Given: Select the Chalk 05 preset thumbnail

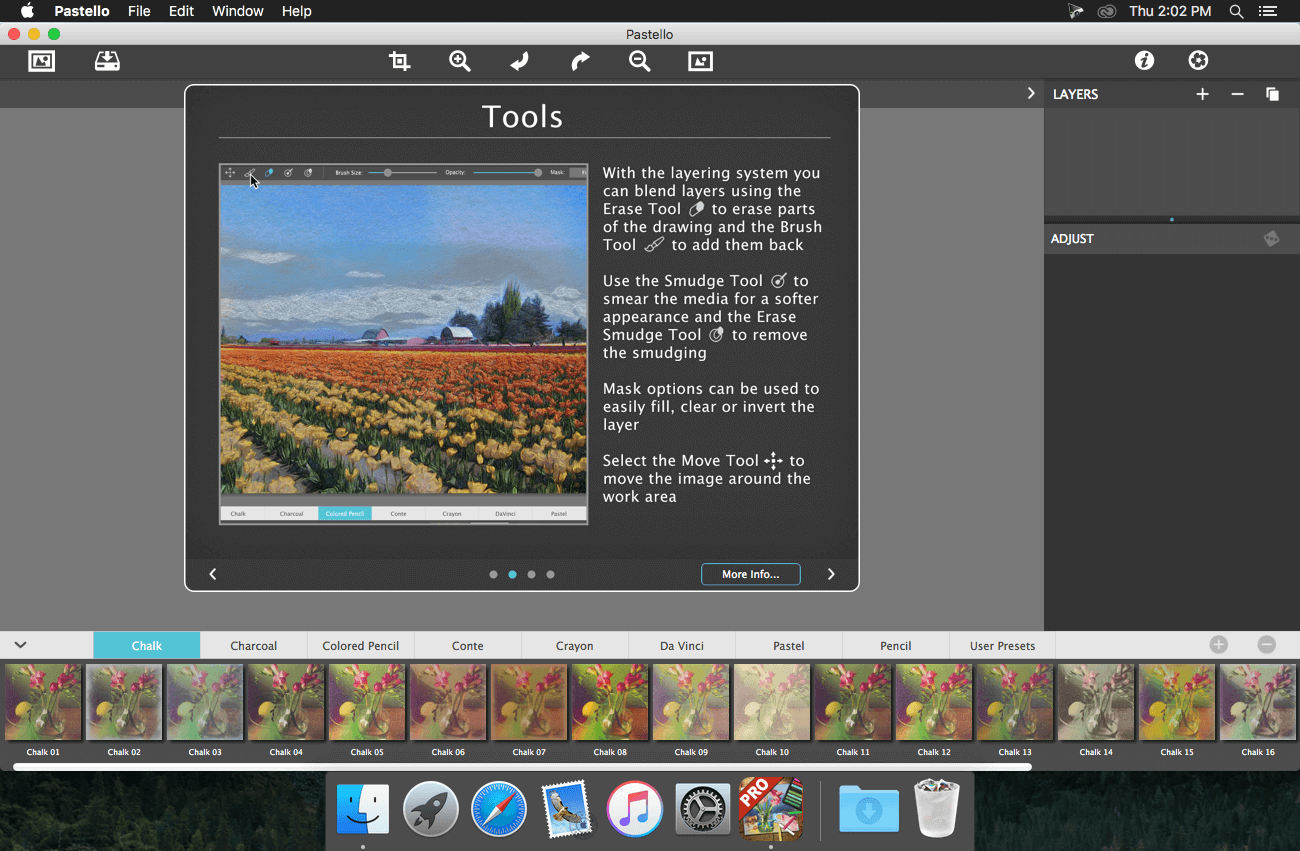Looking at the screenshot, I should (x=367, y=703).
